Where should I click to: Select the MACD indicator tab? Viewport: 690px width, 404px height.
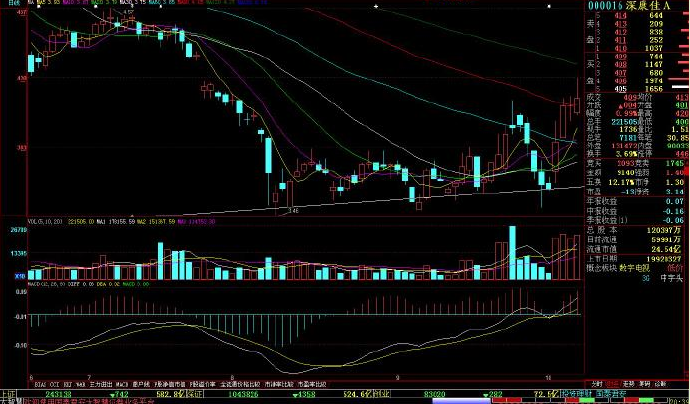[122, 384]
